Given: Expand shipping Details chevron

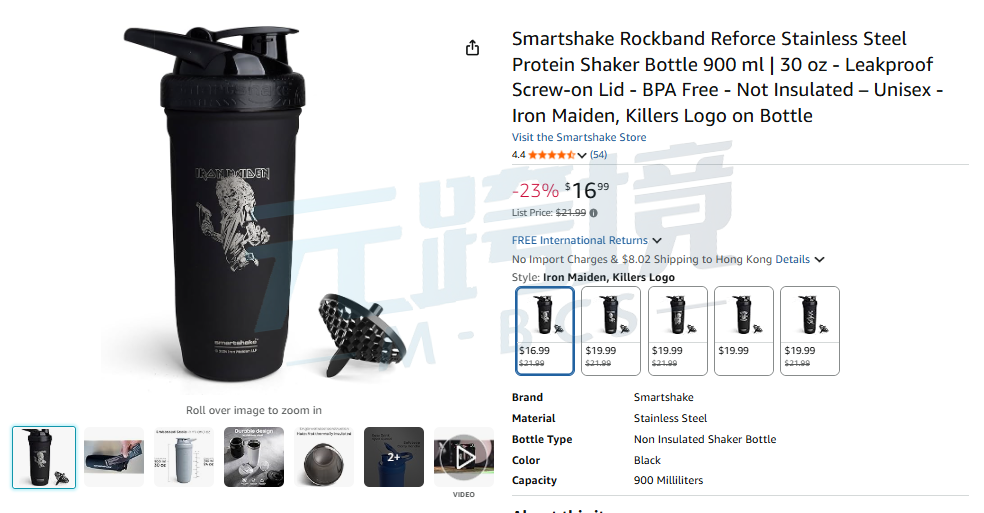Looking at the screenshot, I should coord(819,259).
